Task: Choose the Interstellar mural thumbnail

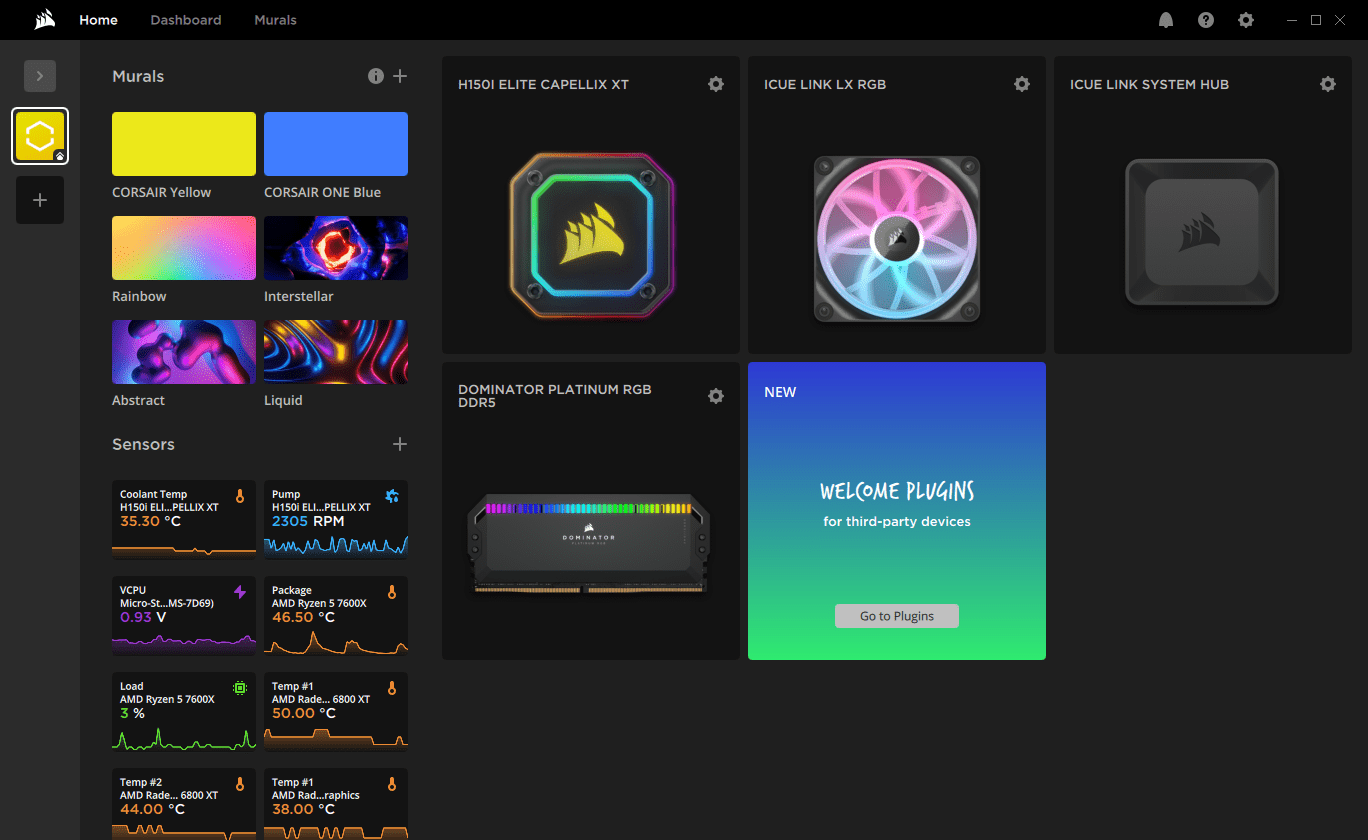Action: (x=336, y=248)
